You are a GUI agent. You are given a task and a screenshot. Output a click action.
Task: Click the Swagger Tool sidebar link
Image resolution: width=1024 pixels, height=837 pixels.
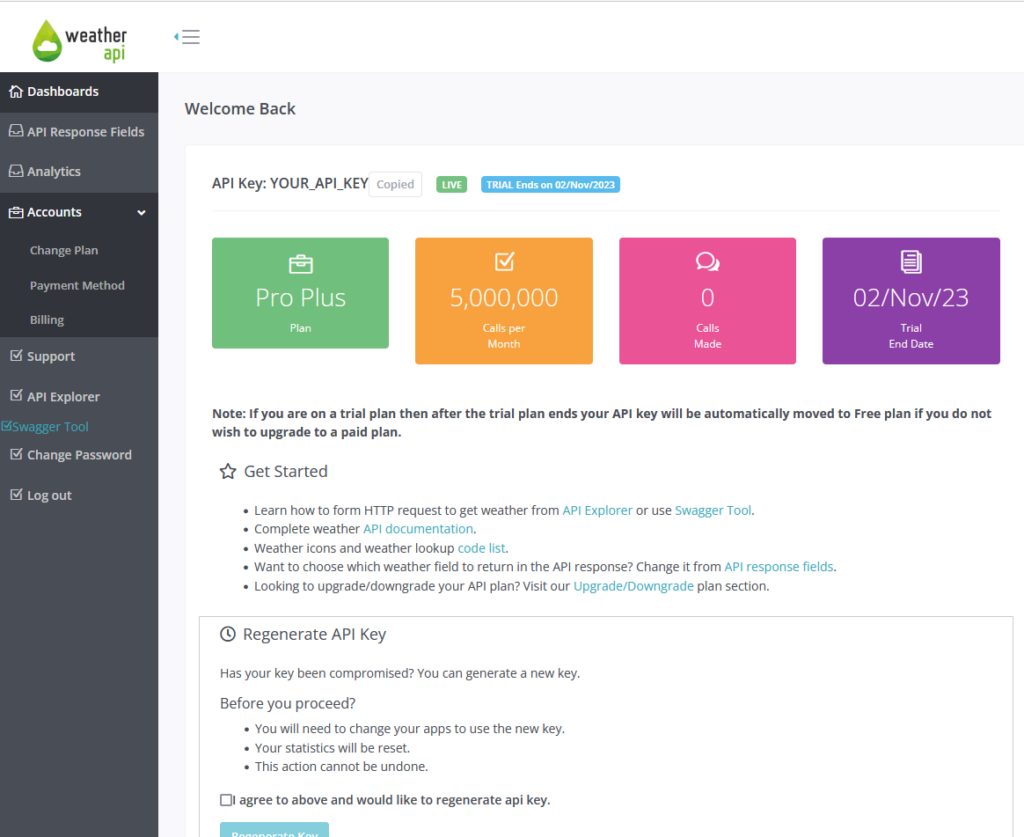pyautogui.click(x=50, y=427)
